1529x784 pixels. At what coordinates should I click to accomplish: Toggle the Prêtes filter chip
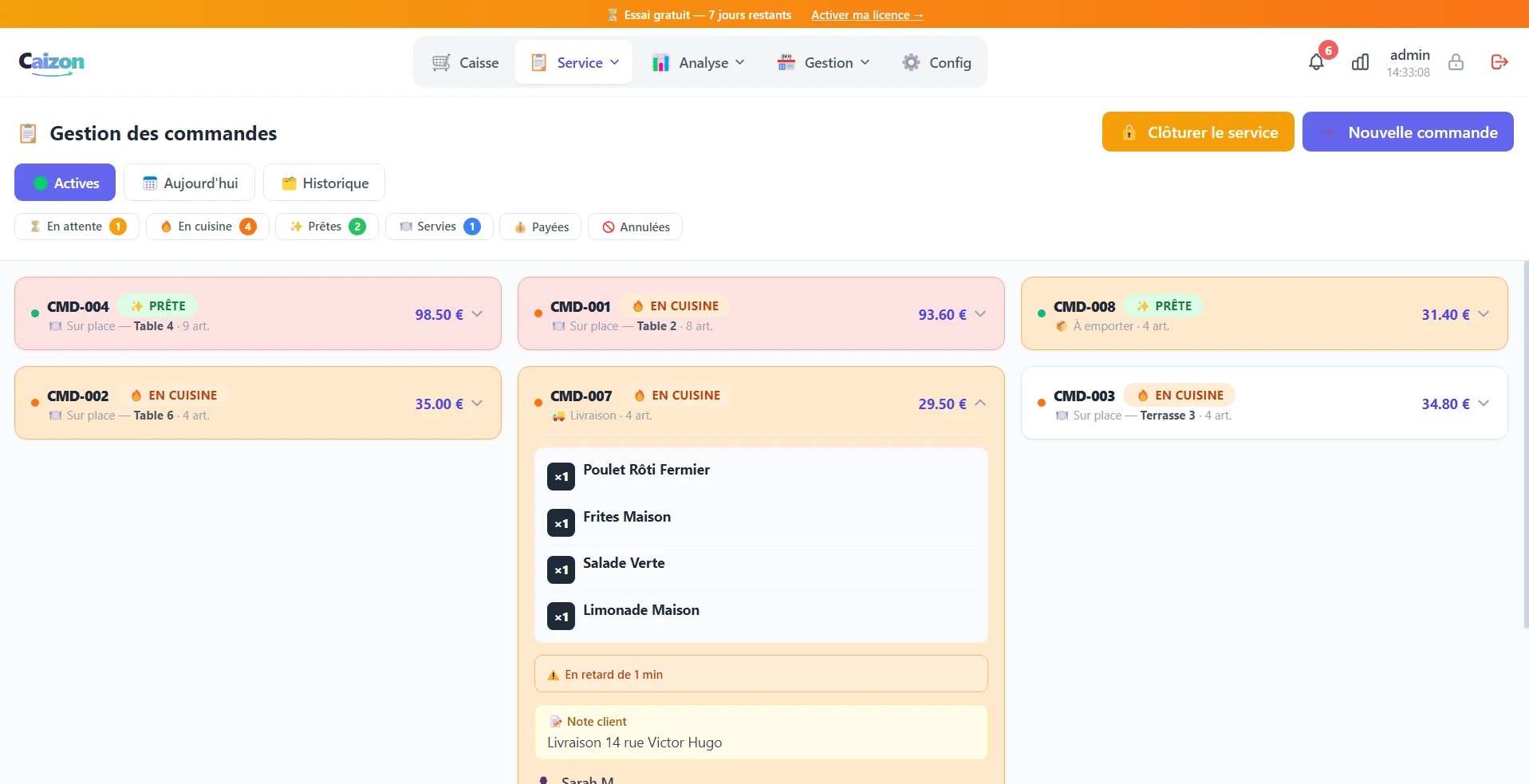pos(327,227)
